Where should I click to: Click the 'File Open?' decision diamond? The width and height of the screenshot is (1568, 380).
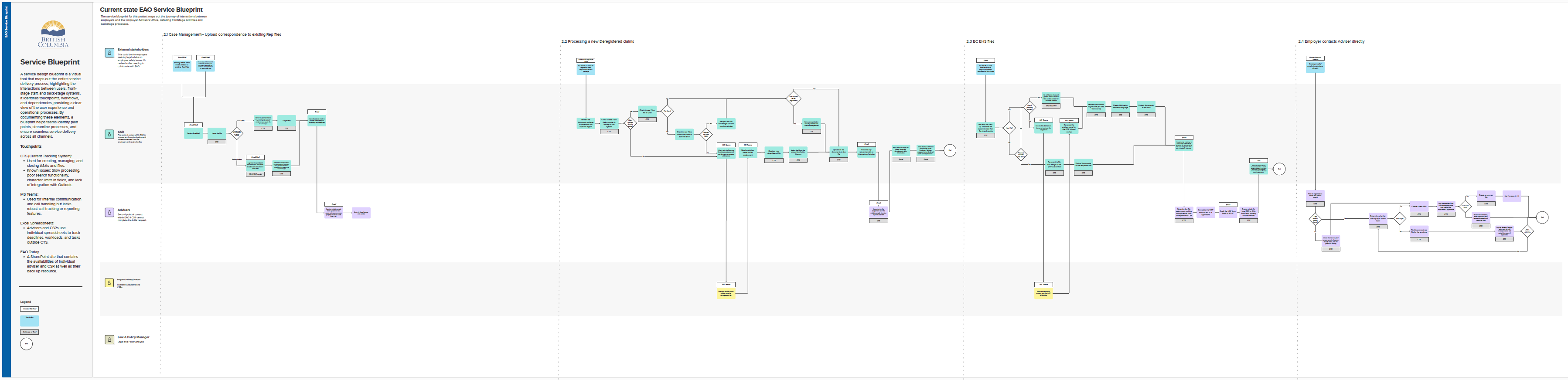point(667,111)
